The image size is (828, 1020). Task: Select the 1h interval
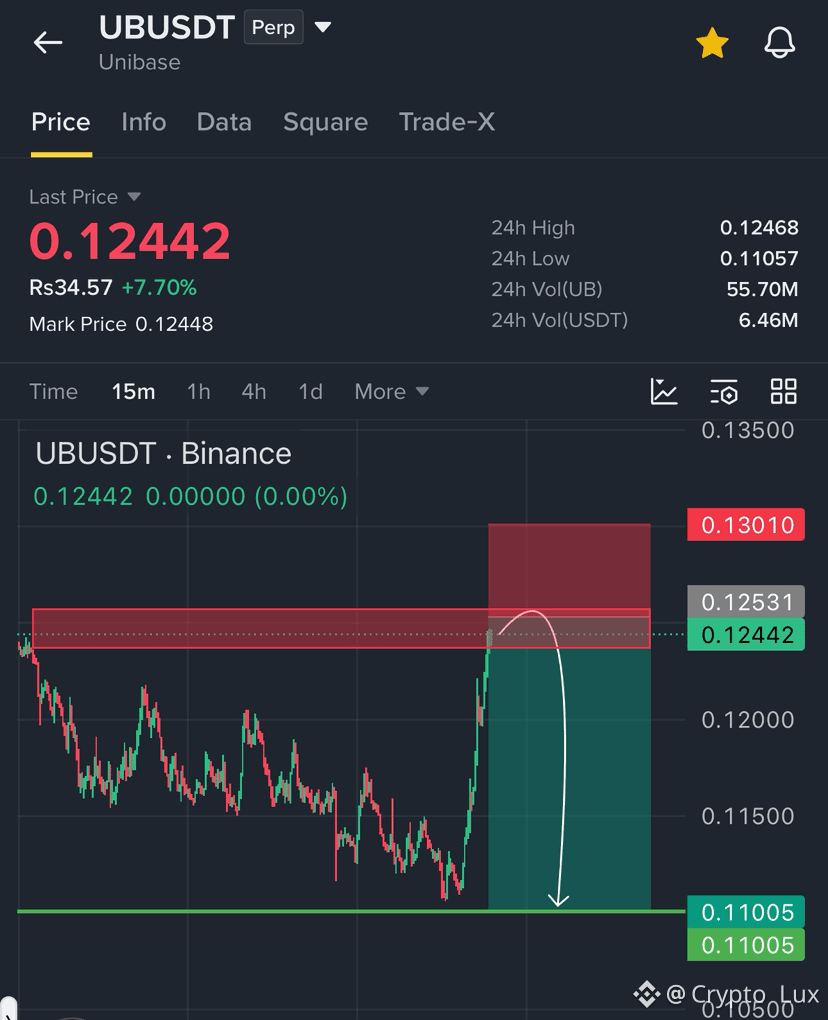click(198, 392)
